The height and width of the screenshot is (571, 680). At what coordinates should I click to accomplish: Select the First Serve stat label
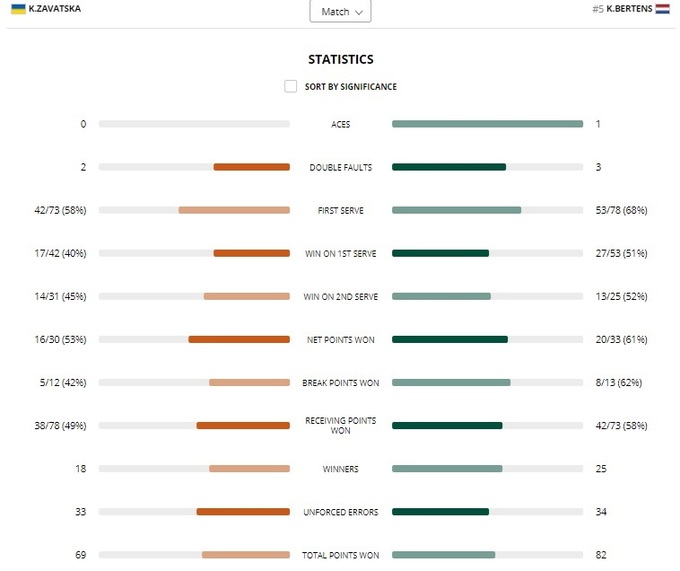pos(340,211)
